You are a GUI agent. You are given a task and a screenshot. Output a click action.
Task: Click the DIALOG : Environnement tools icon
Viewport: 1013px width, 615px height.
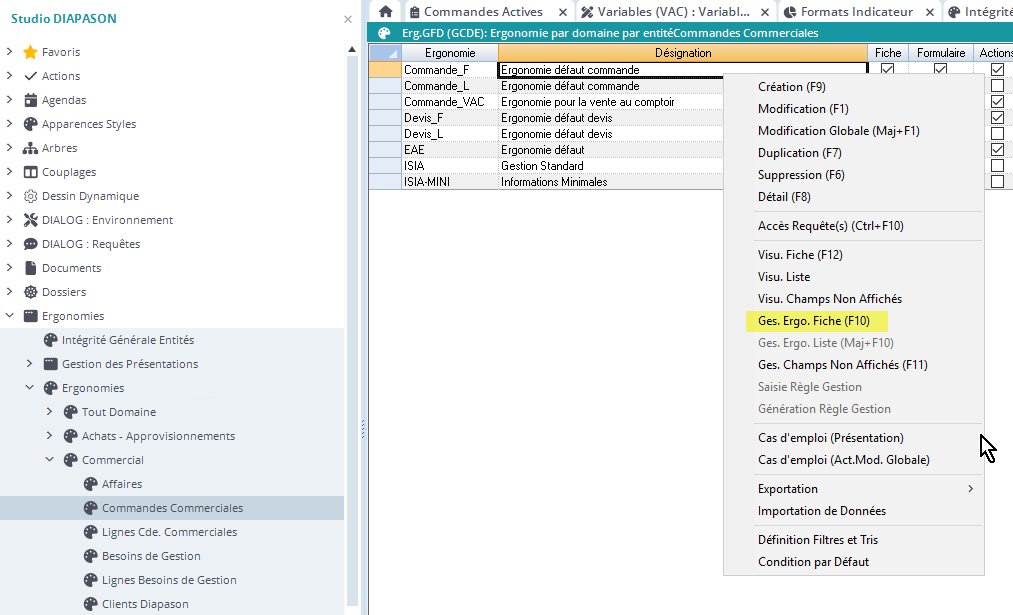30,220
